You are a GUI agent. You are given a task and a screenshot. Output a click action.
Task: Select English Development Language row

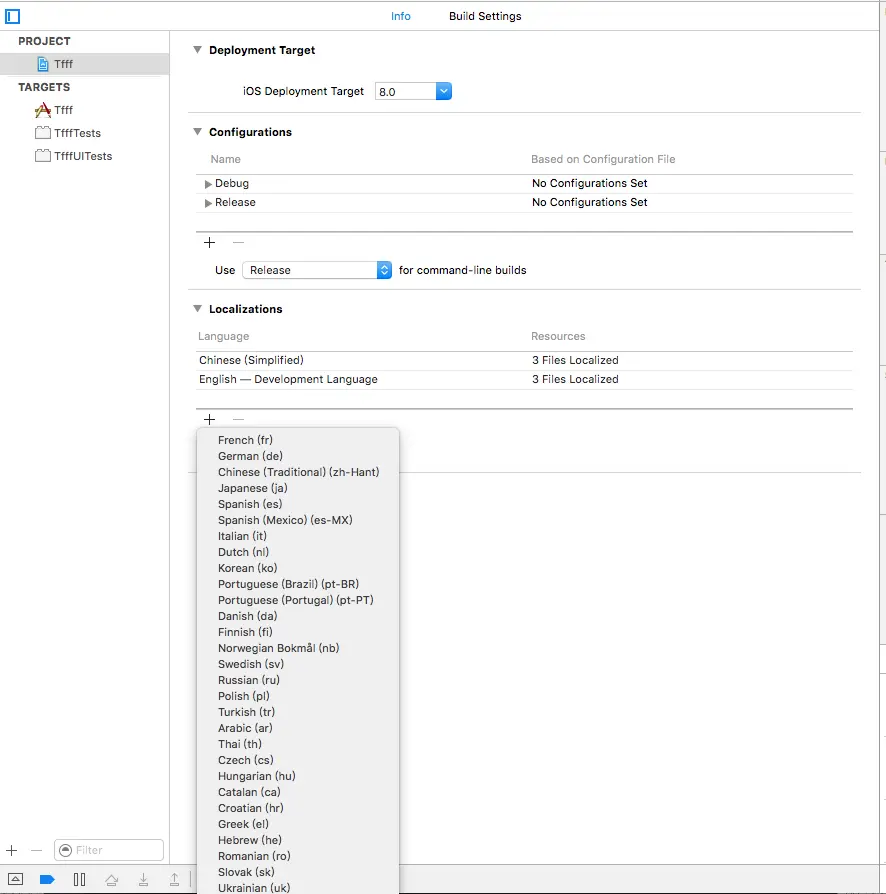point(524,380)
